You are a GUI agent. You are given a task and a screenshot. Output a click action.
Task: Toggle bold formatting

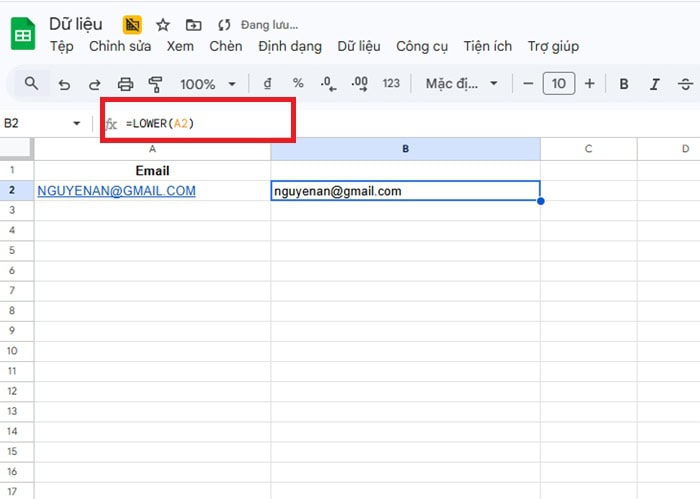[x=624, y=84]
